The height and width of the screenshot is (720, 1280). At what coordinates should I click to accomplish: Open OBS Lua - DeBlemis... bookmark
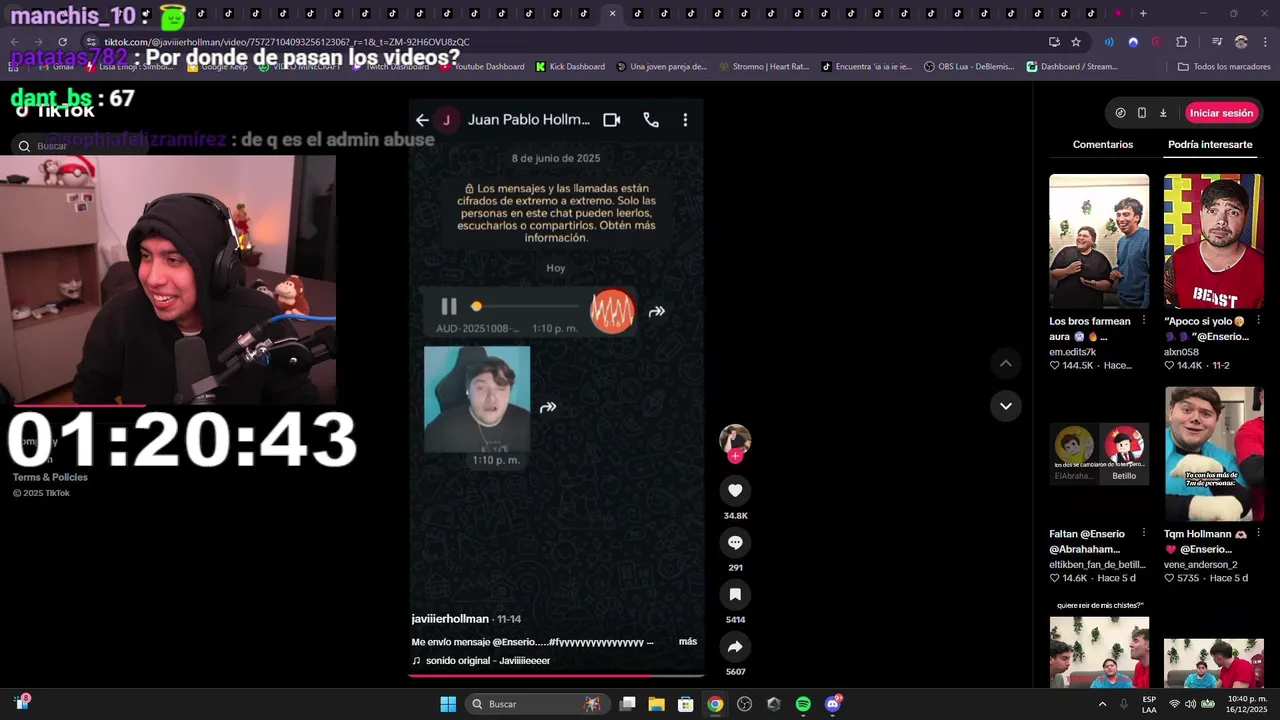click(x=969, y=67)
